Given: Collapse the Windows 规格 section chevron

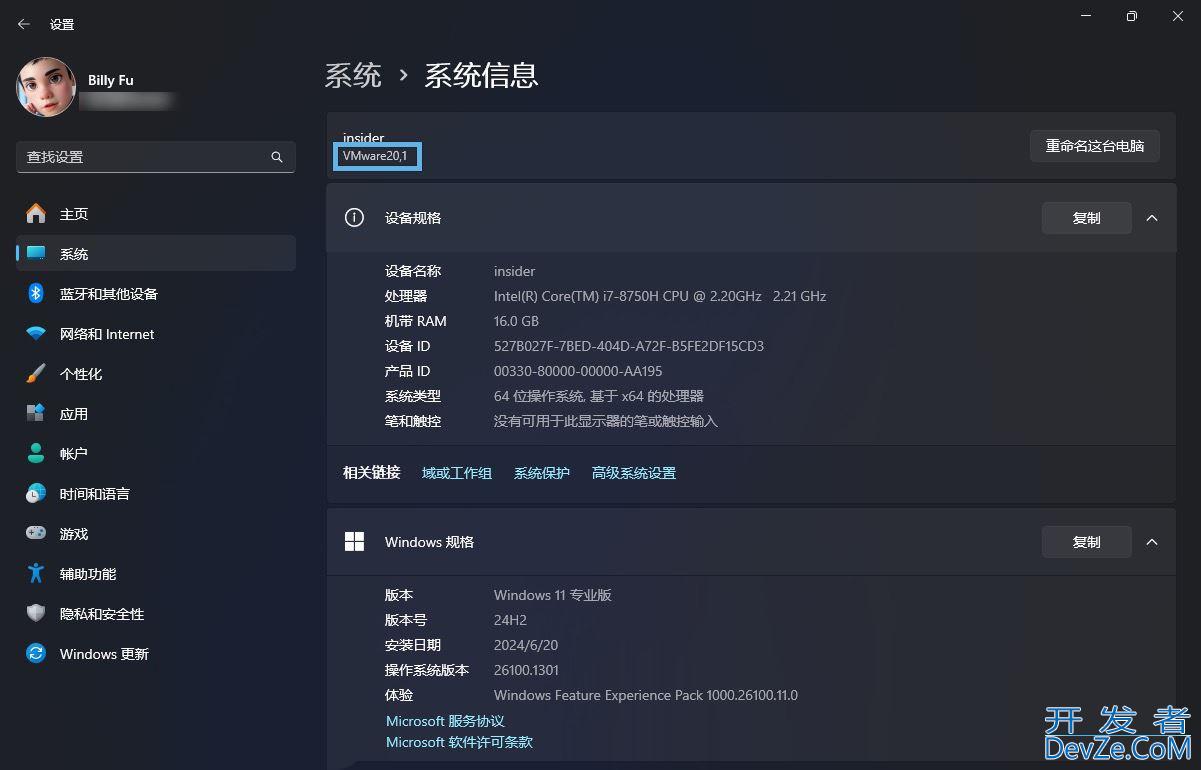Looking at the screenshot, I should 1152,542.
